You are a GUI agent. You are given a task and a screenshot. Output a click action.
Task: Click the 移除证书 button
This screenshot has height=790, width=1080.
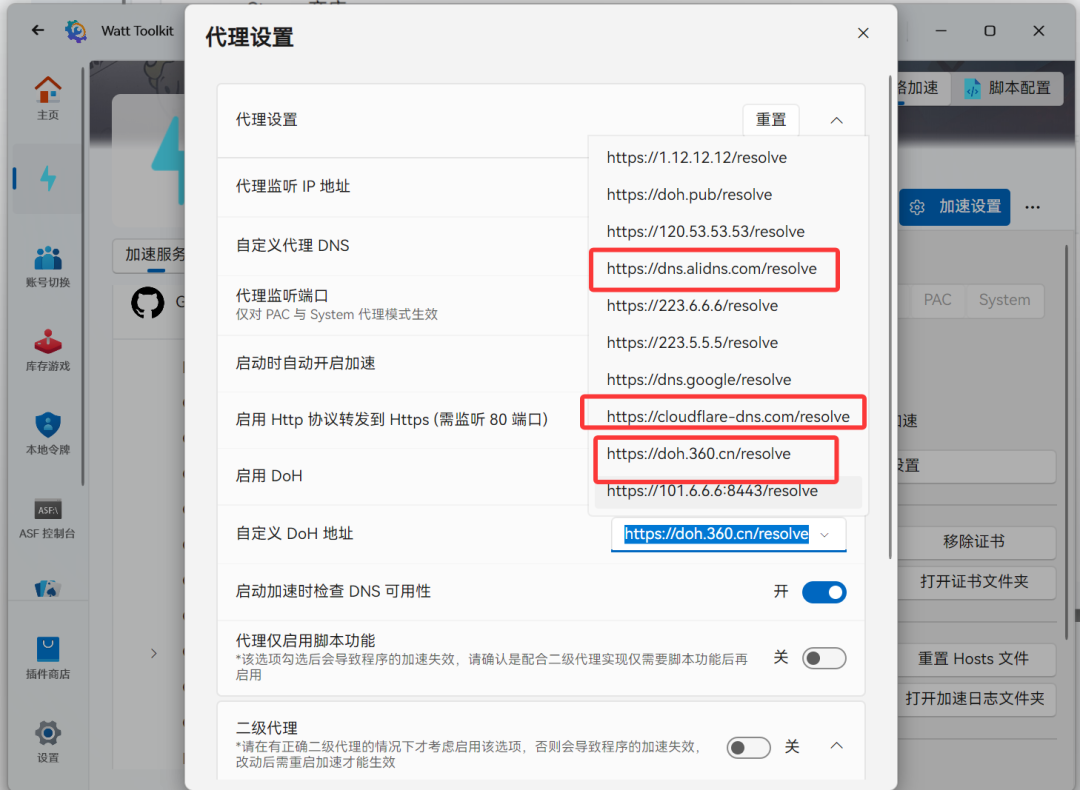pyautogui.click(x=974, y=541)
